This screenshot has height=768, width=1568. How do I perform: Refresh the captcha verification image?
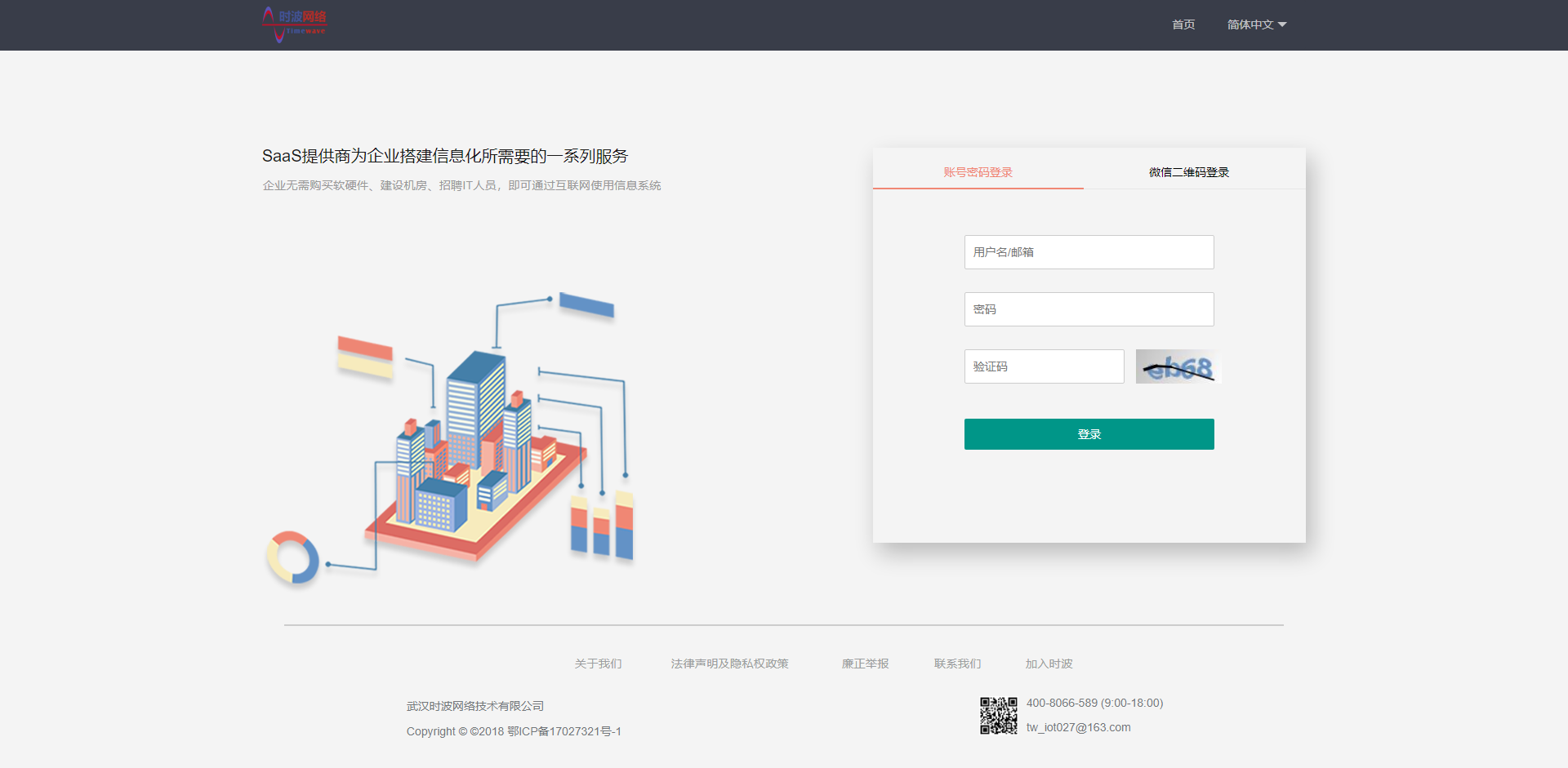tap(1176, 367)
